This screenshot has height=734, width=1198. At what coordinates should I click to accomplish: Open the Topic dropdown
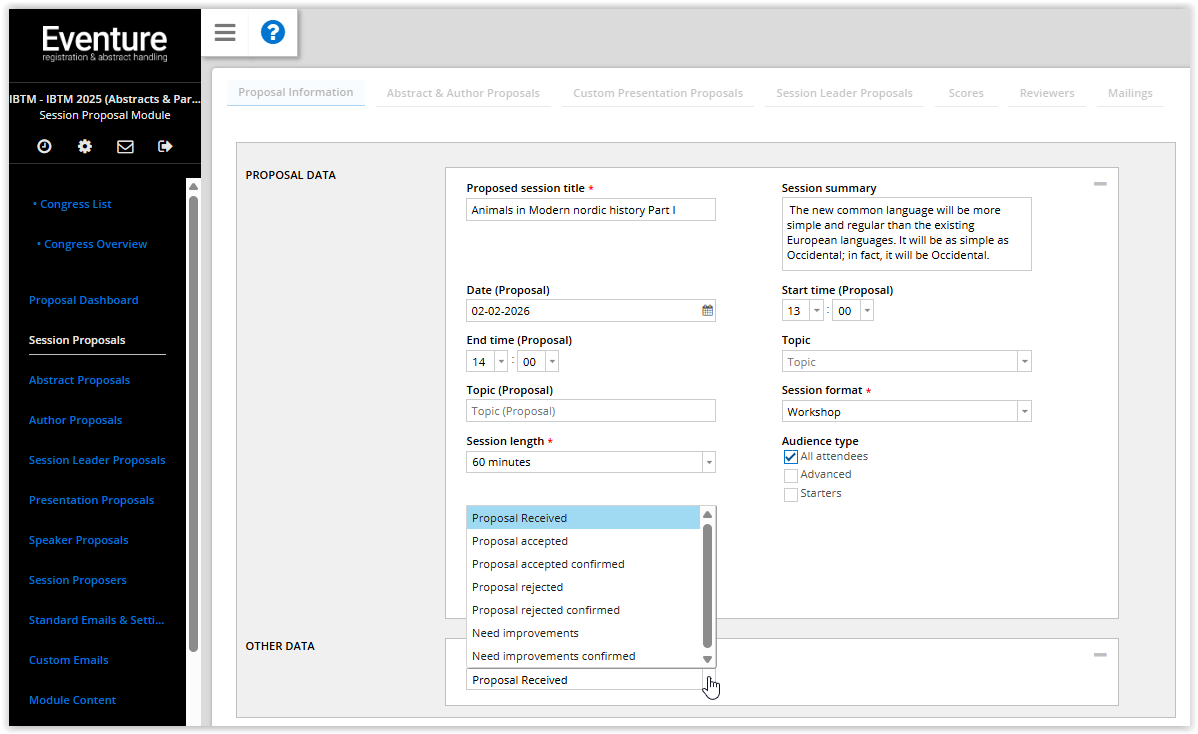tap(1023, 362)
